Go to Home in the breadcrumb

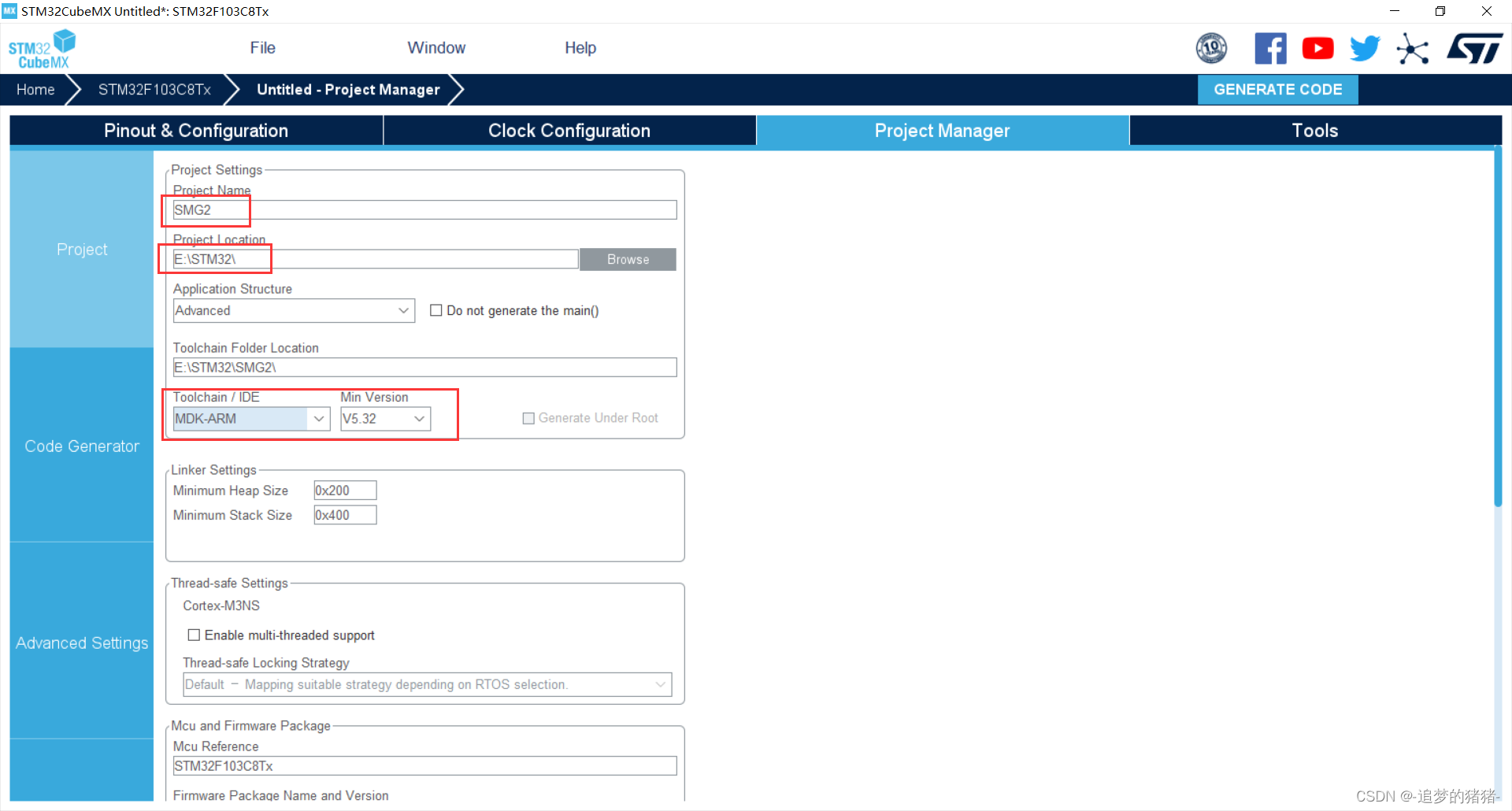pos(35,90)
